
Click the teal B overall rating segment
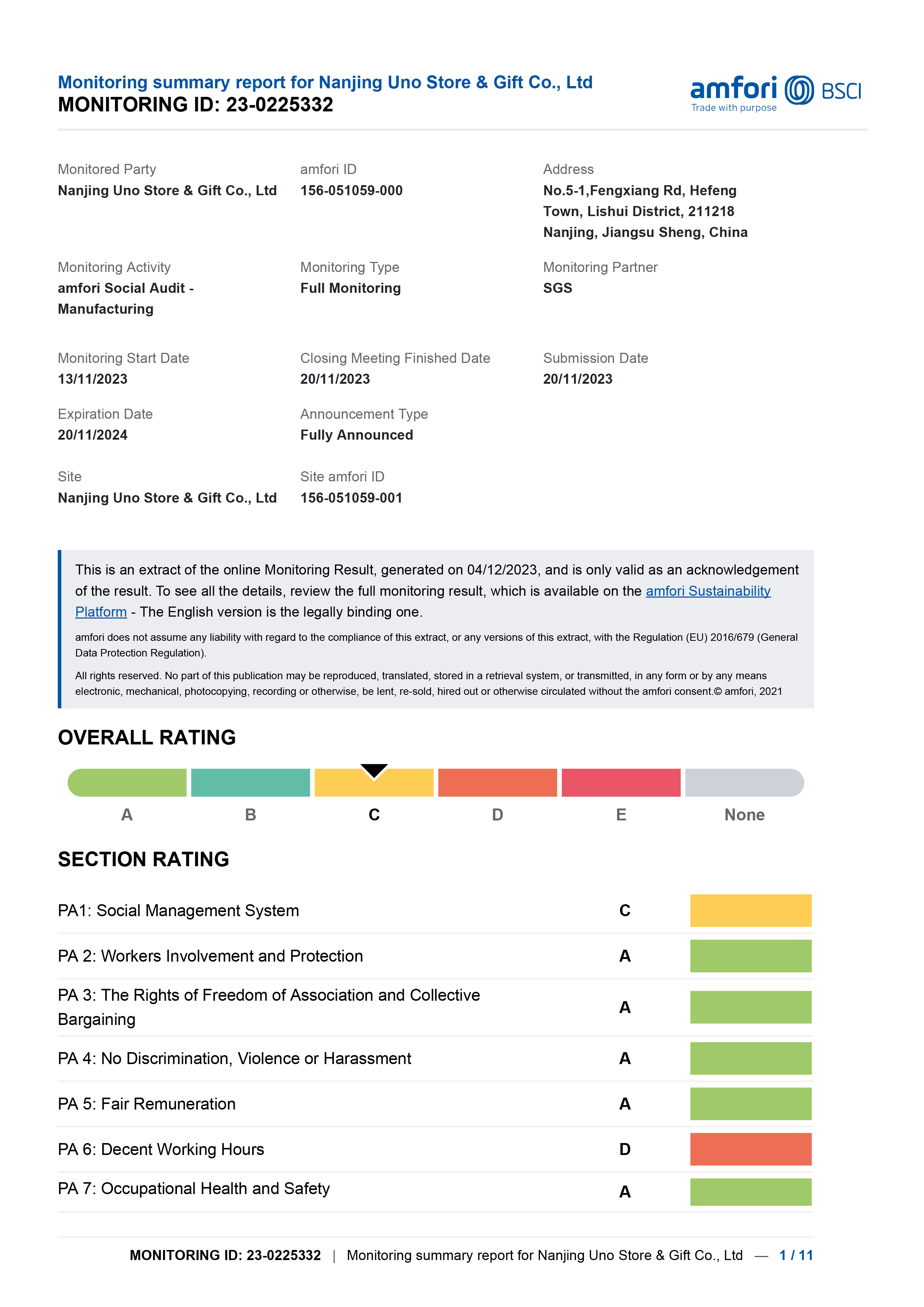pyautogui.click(x=250, y=783)
